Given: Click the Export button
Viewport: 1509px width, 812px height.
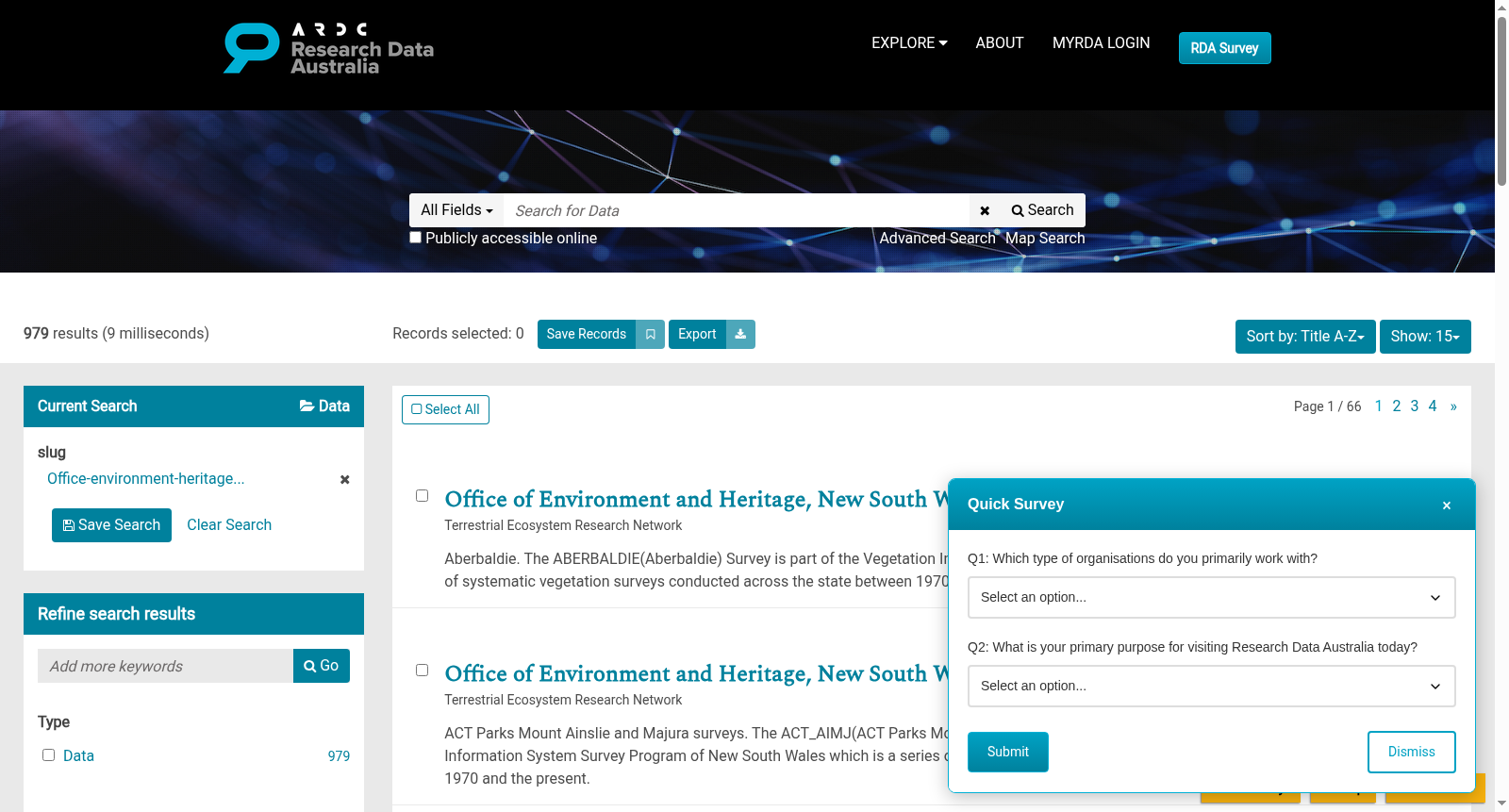Looking at the screenshot, I should pyautogui.click(x=697, y=334).
